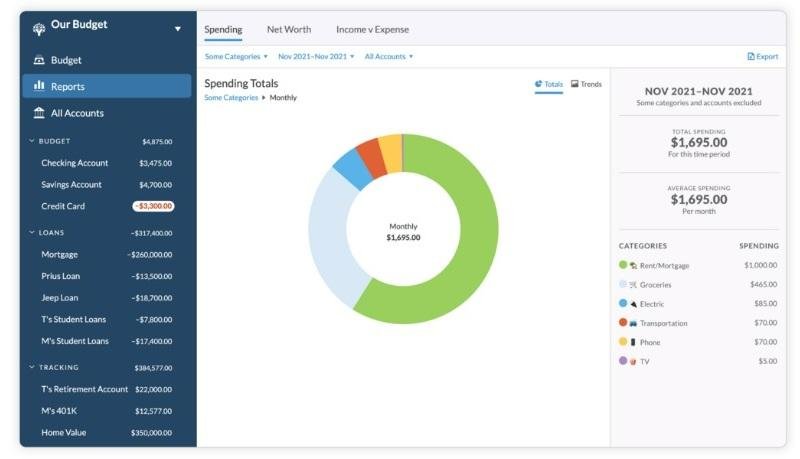Click the Some Categories breadcrumb link

click(231, 97)
